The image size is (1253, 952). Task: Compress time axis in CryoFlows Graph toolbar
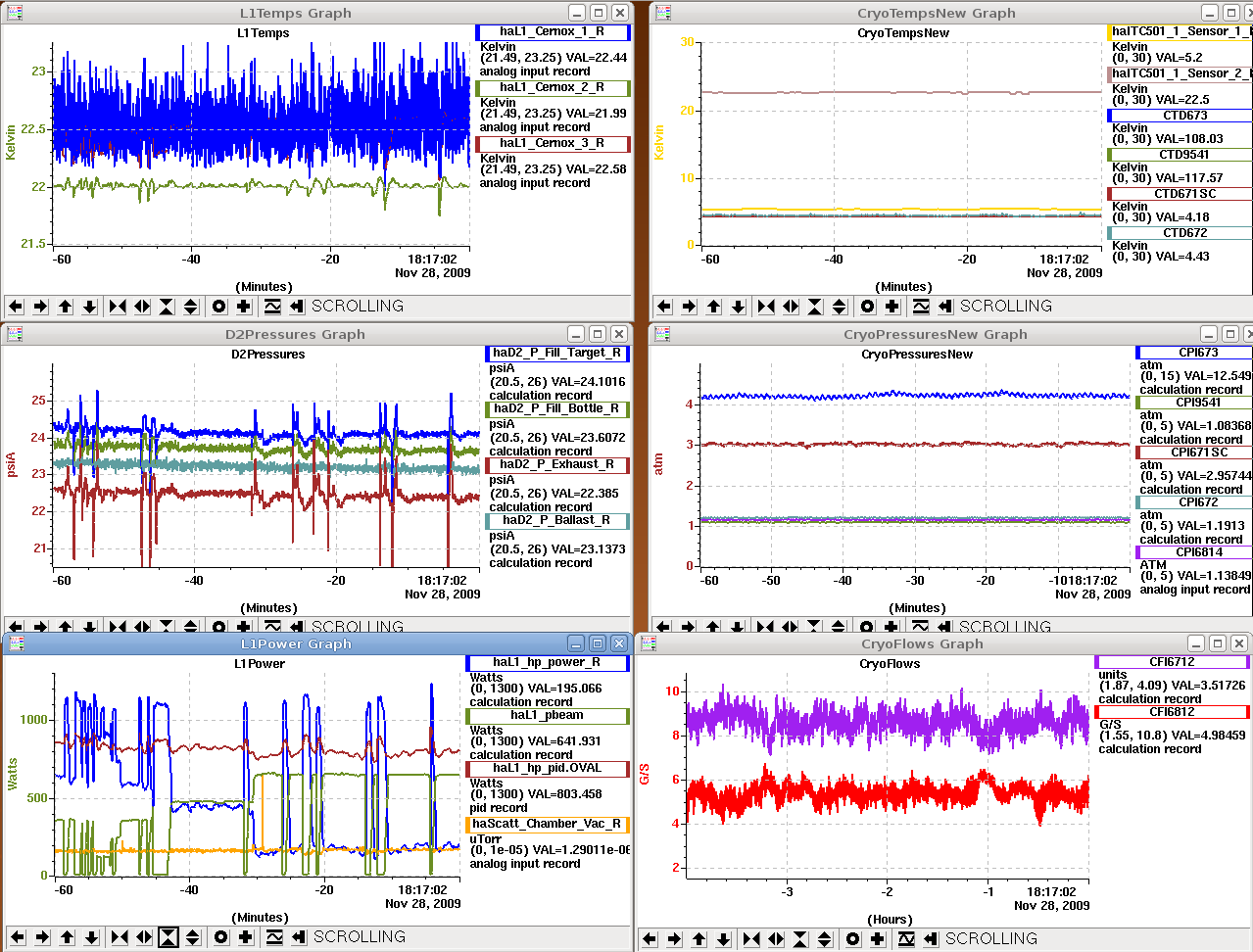(x=751, y=939)
